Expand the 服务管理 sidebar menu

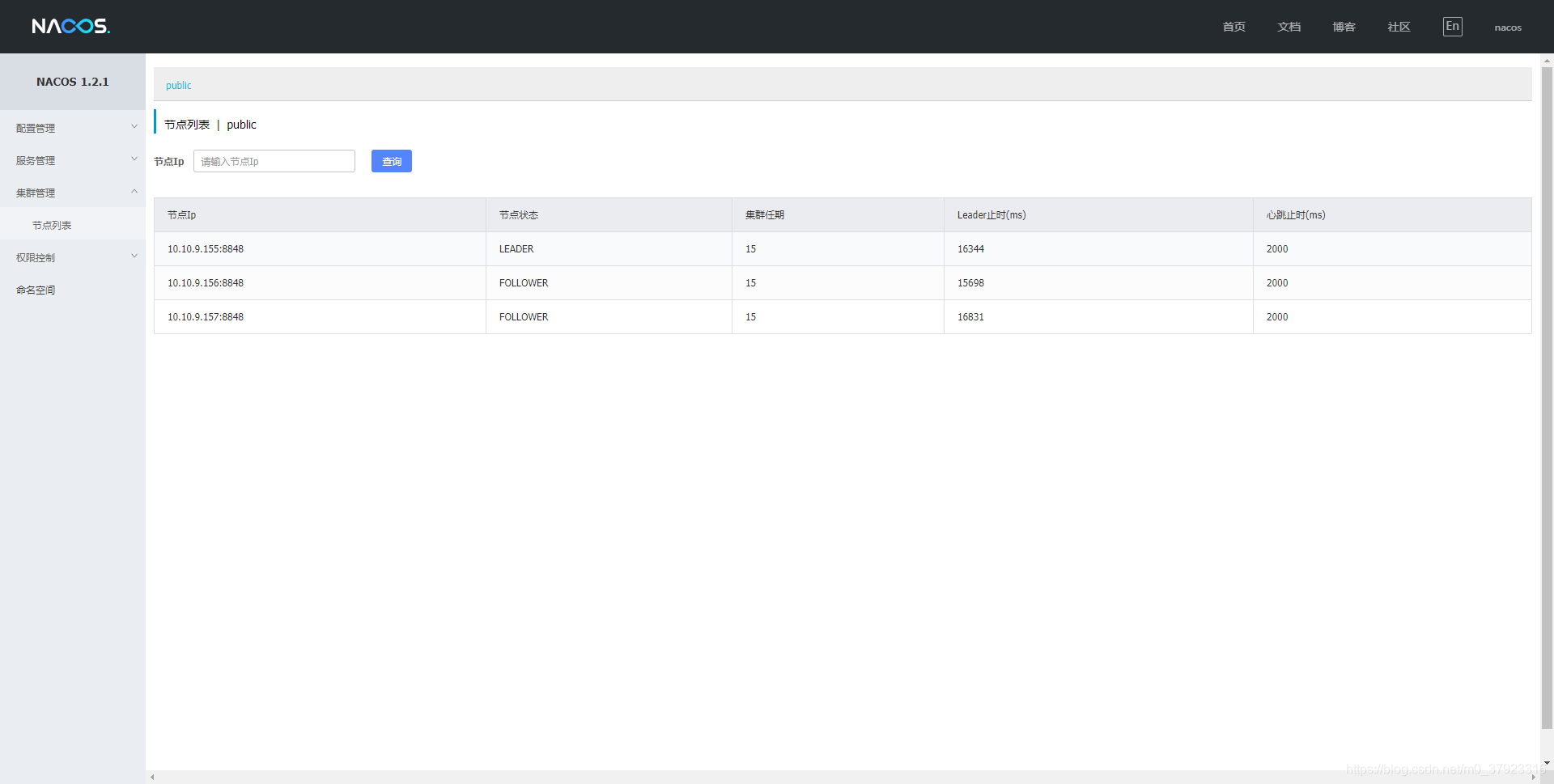click(73, 160)
